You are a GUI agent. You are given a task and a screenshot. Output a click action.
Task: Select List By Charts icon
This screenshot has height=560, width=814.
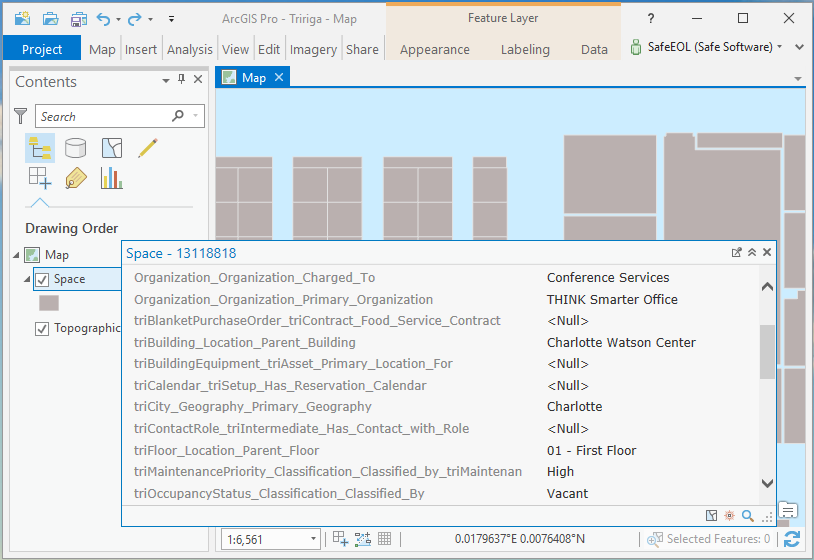coord(112,179)
